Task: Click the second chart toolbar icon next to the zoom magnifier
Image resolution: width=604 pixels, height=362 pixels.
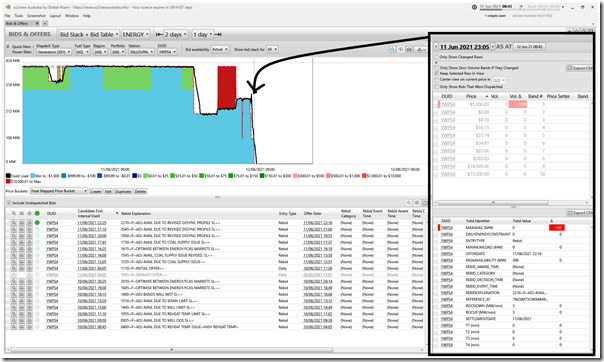Action: [401, 49]
